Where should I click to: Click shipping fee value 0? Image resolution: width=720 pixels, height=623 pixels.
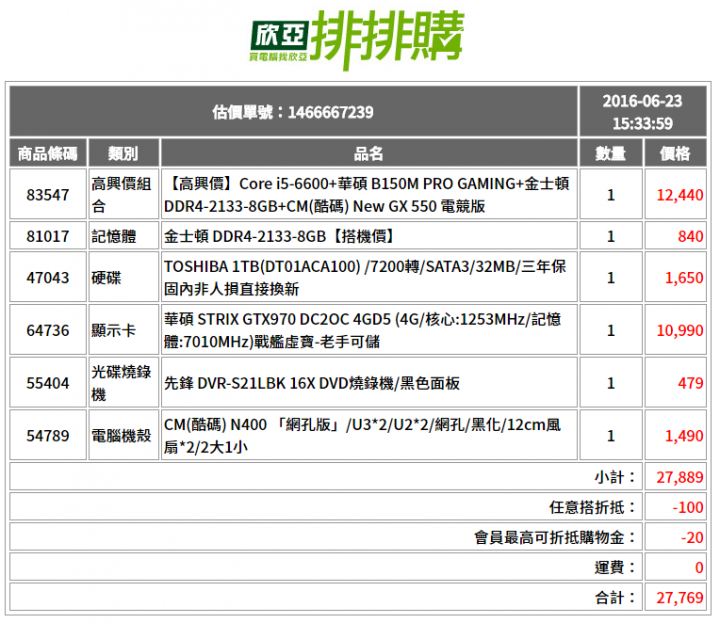click(x=699, y=567)
